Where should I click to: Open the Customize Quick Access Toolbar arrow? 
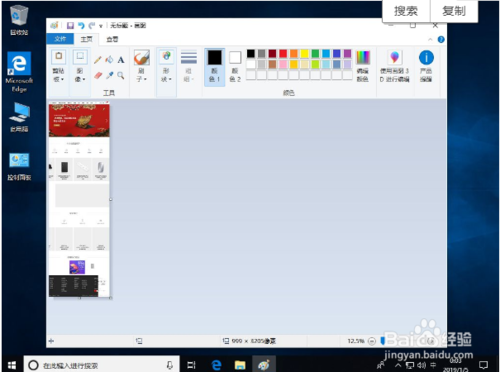pos(101,26)
